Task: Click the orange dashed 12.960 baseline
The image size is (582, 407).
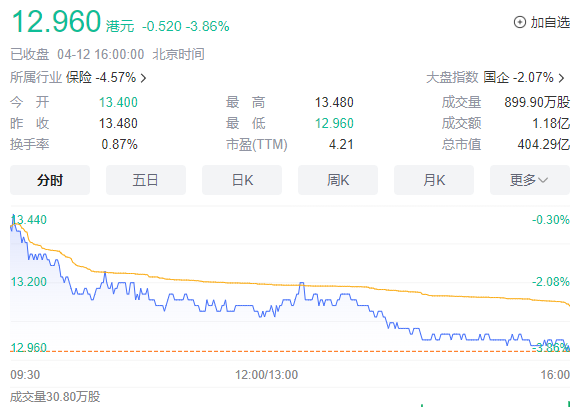Action: [x=290, y=351]
